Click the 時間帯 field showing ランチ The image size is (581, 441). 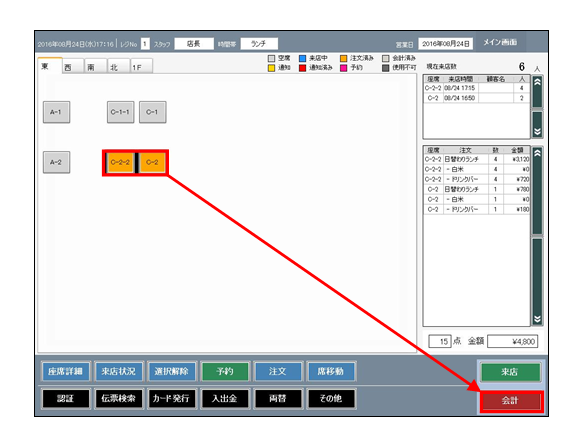tap(259, 44)
